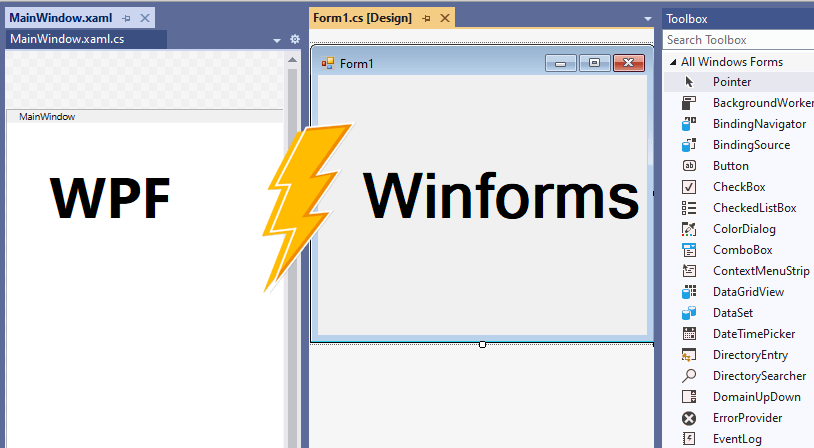
Task: Select the DirectorySearcher label
Action: [759, 376]
